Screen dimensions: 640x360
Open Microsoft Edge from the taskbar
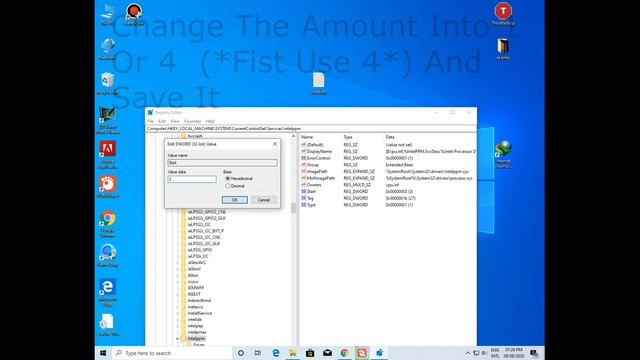tap(276, 353)
